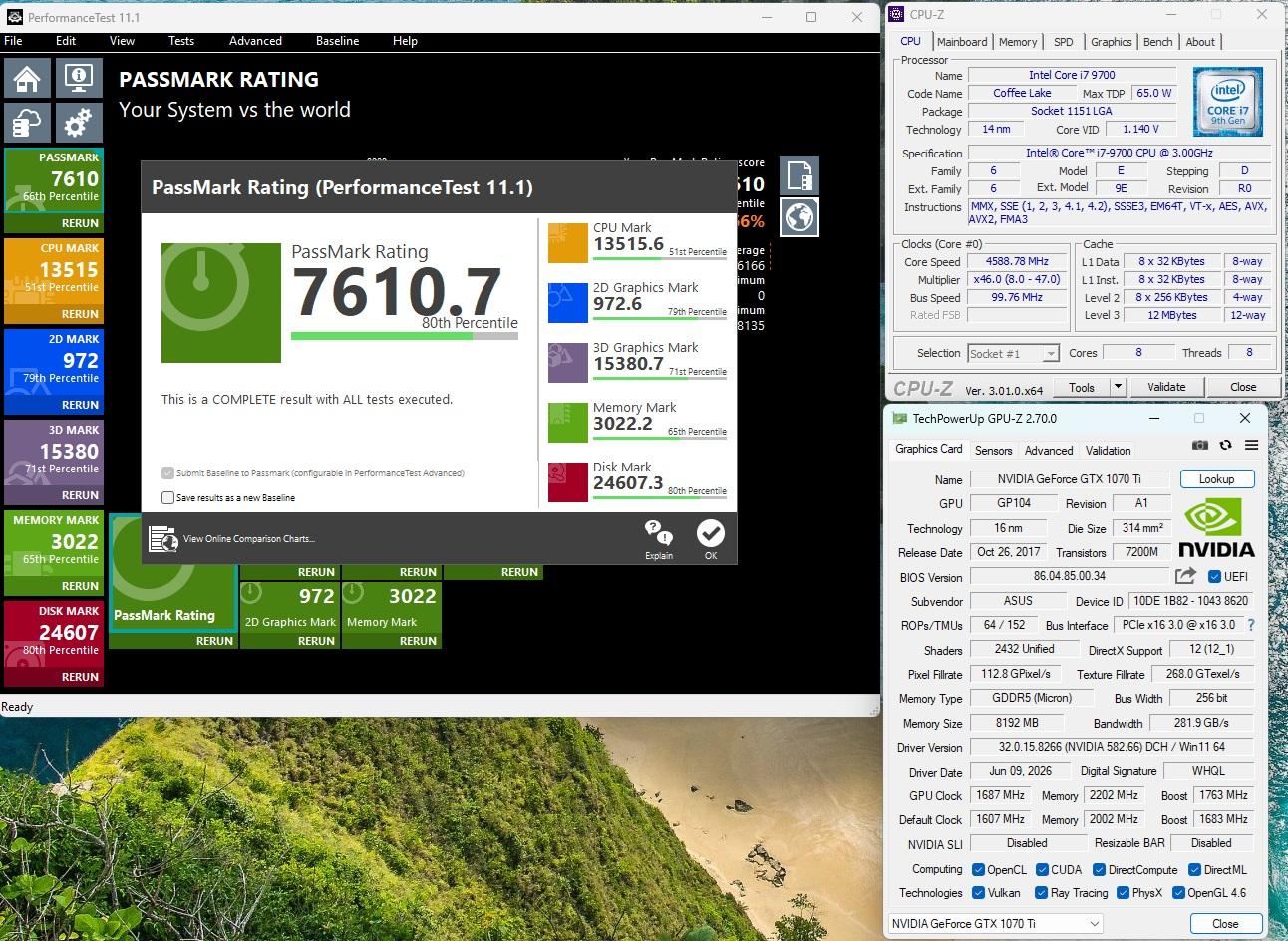Toggle the Ray Tracing checkbox
1288x941 pixels.
click(1042, 893)
